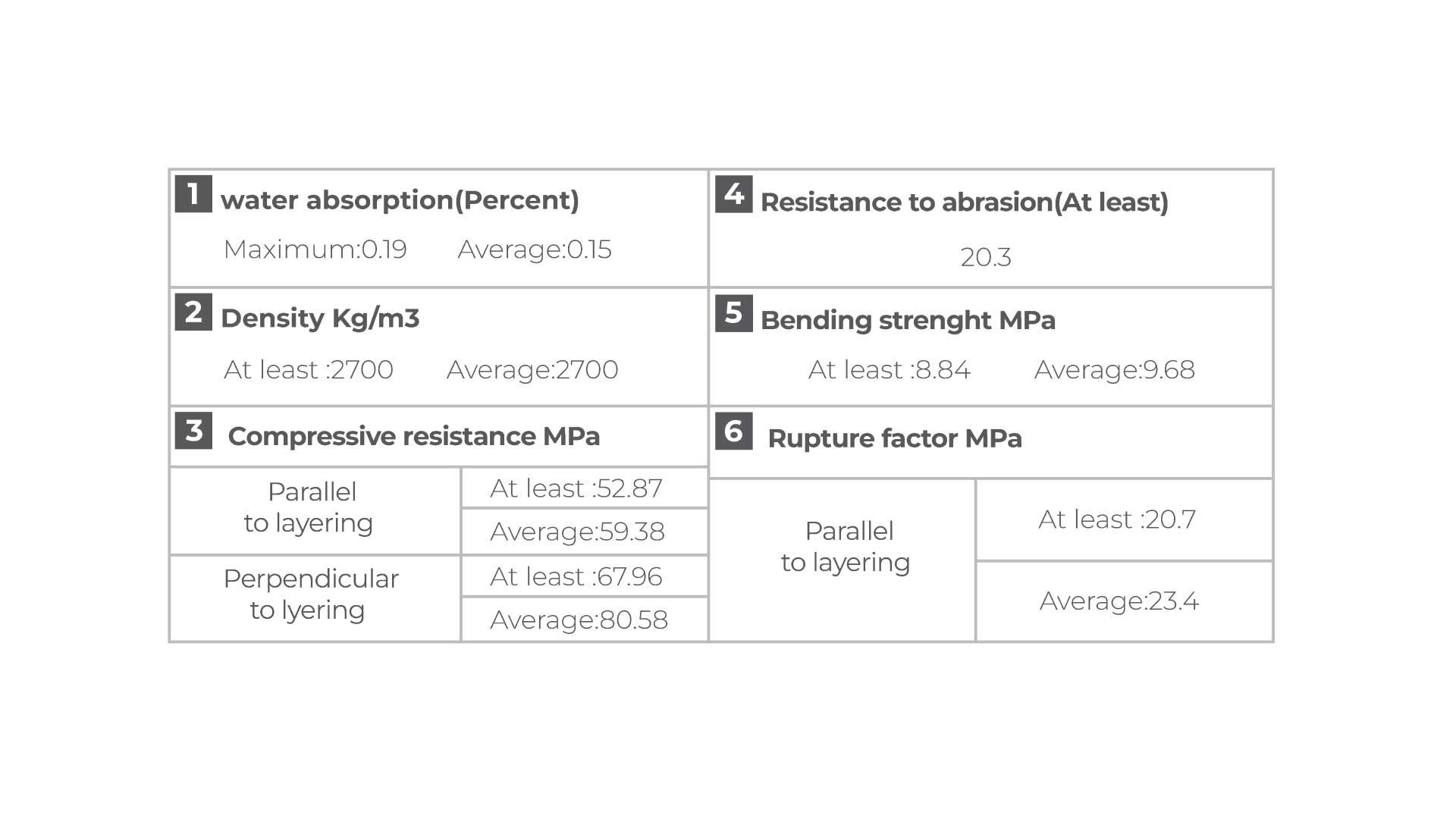This screenshot has width=1456, height=819.
Task: Select the Average:9.68 bending value
Action: 1114,369
